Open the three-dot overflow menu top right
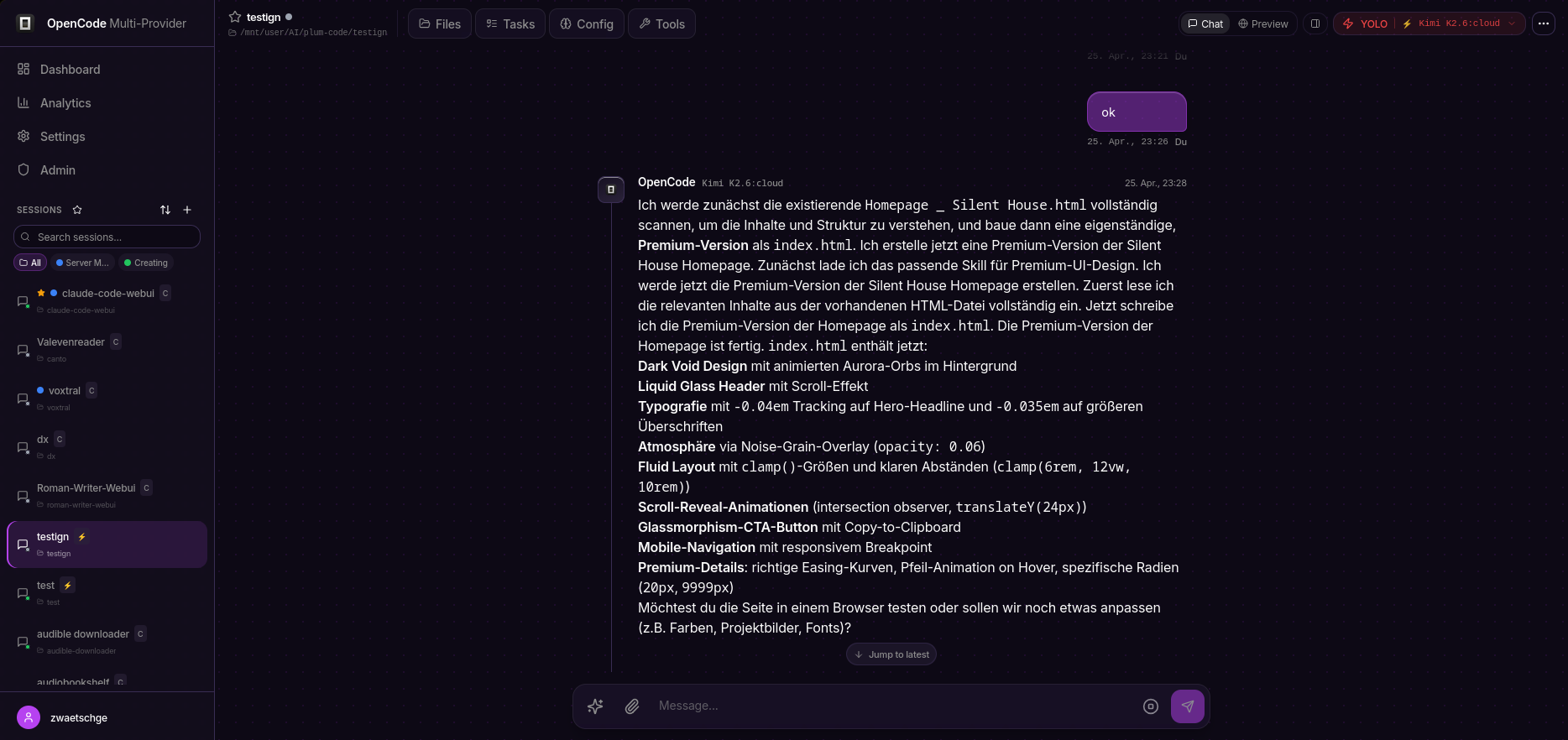The image size is (1568, 740). (1544, 23)
